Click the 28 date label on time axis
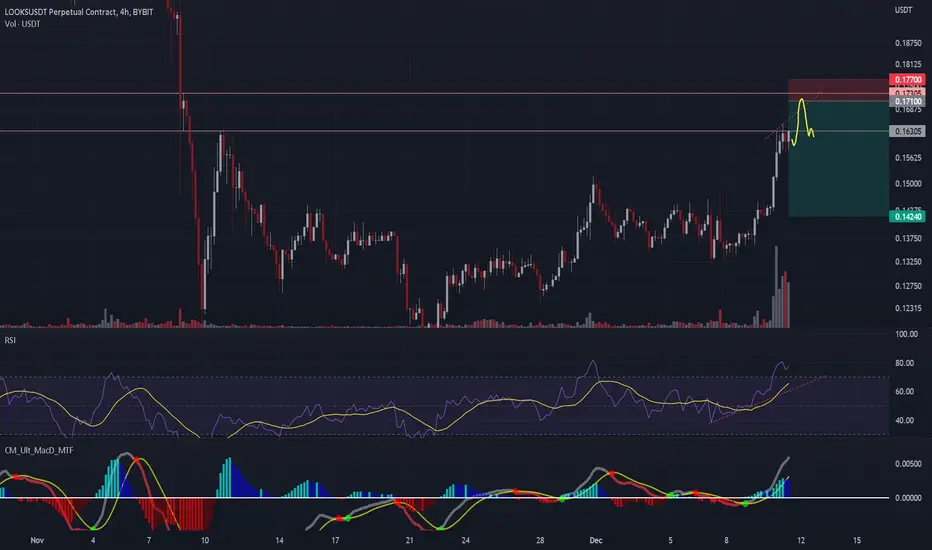 point(540,540)
